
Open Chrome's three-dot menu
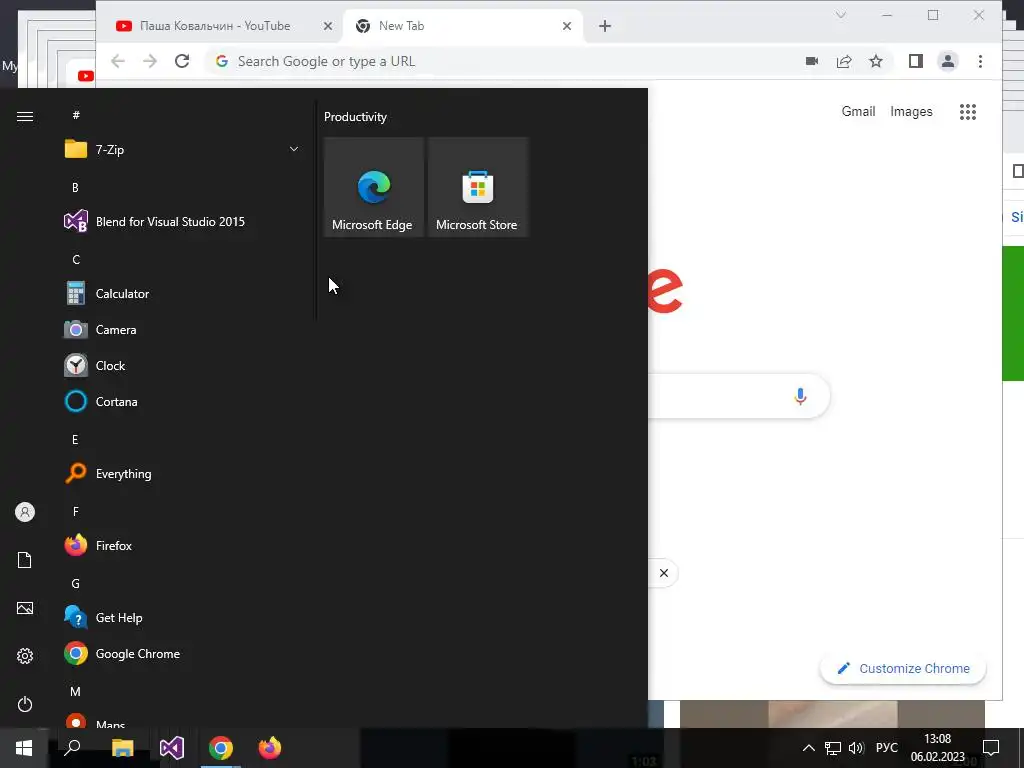[980, 61]
